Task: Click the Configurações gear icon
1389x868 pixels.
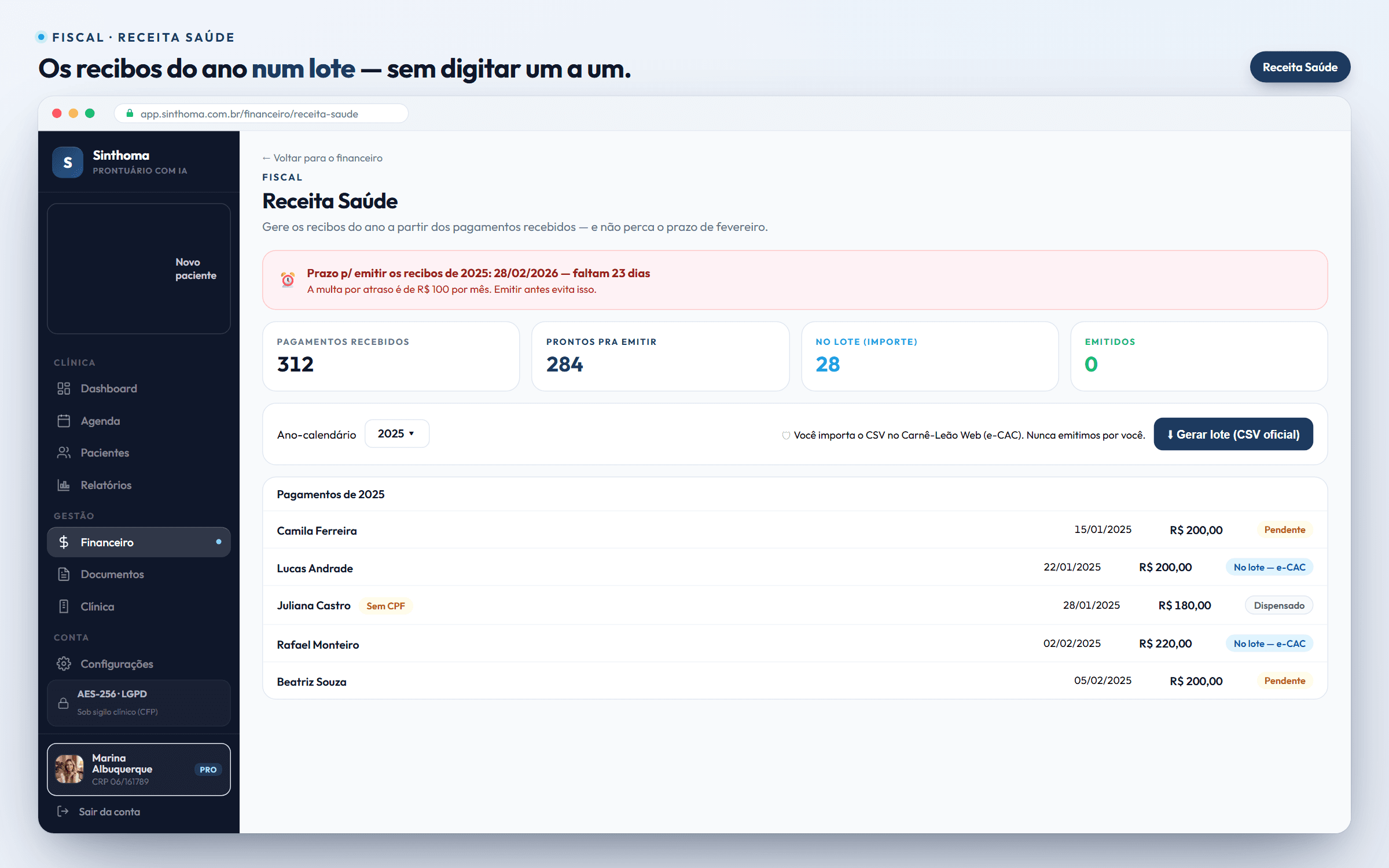Action: click(64, 664)
